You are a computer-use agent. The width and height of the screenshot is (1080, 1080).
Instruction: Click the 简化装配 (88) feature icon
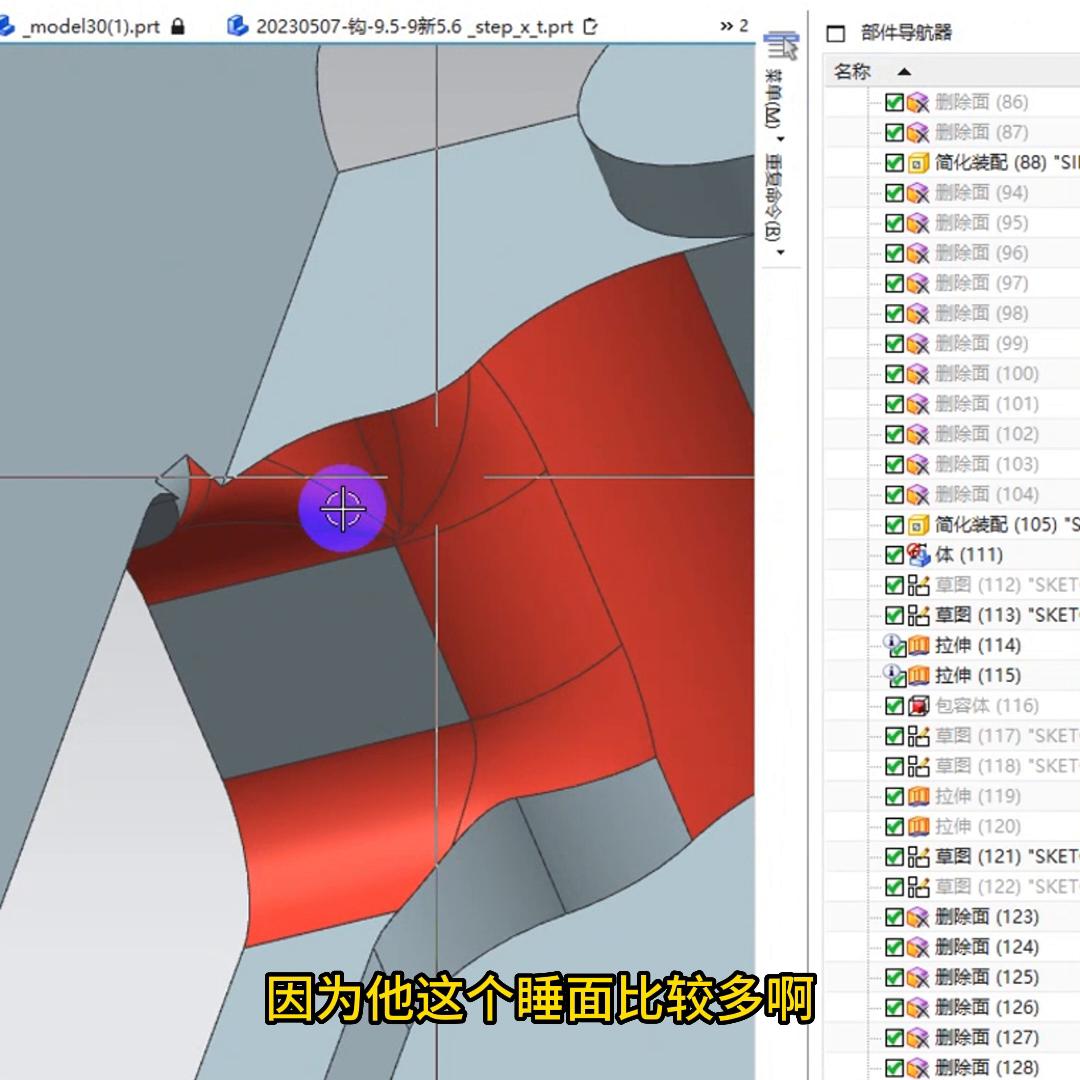[918, 163]
